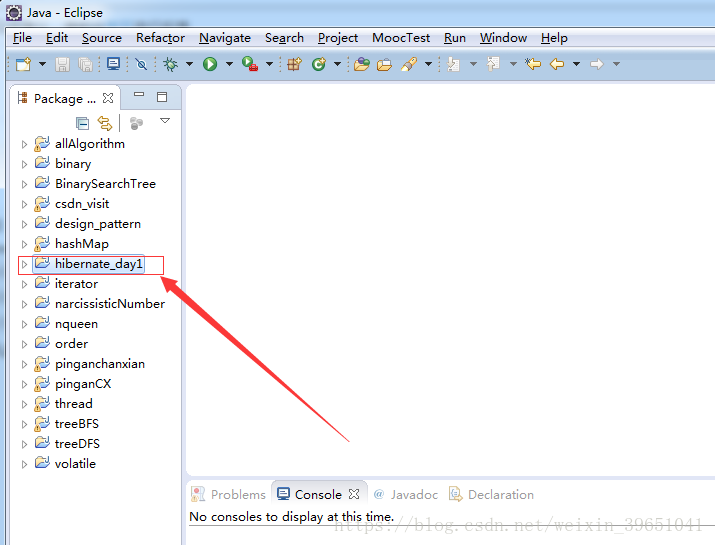
Task: Expand the hashMap project
Action: (24, 244)
